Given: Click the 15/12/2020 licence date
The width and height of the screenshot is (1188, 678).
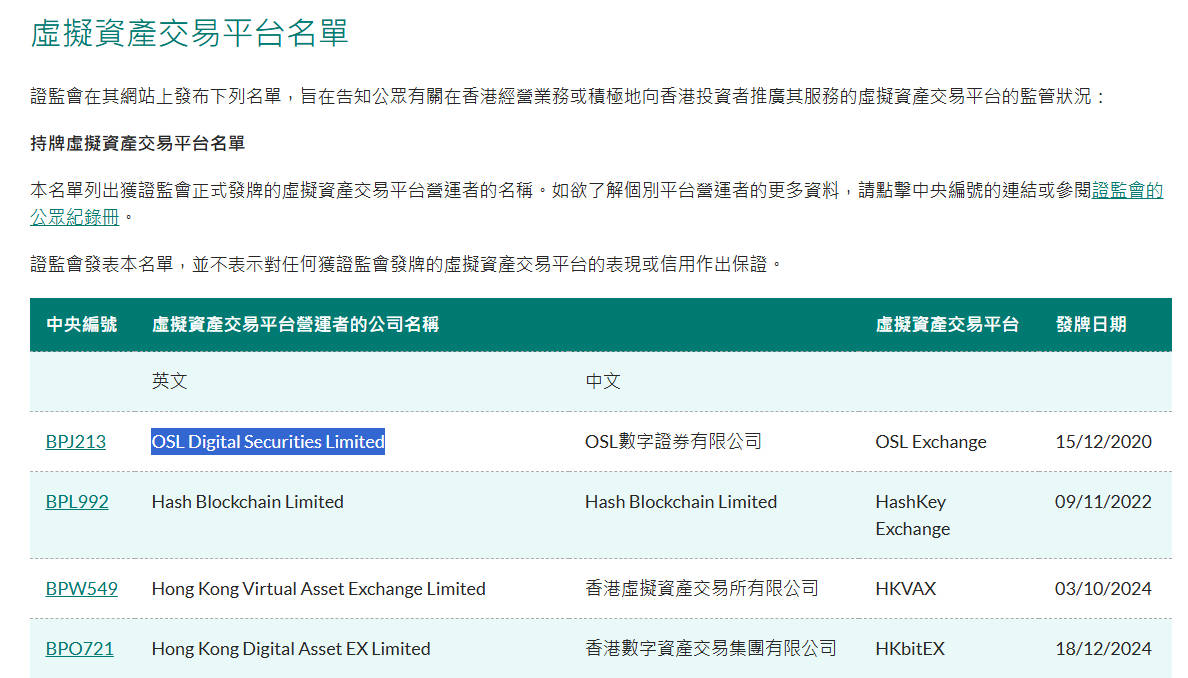Looking at the screenshot, I should (x=1103, y=441).
